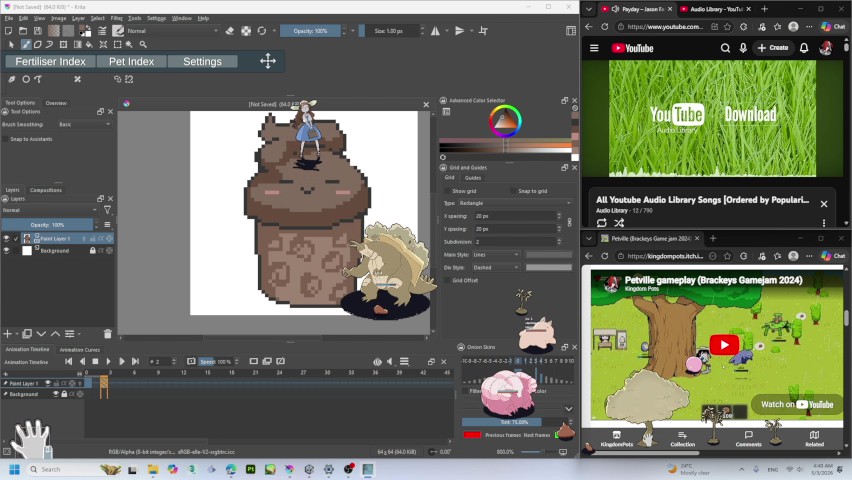Open Main Style Lines dropdown
This screenshot has width=852, height=480.
point(496,254)
